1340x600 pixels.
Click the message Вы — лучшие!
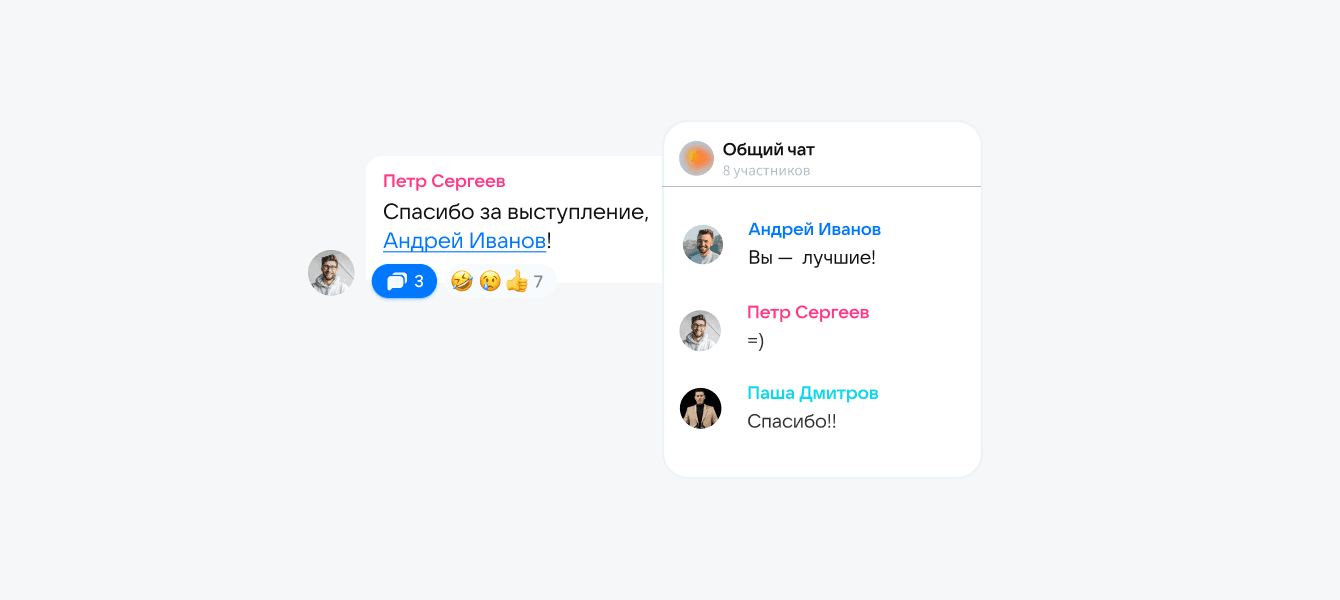pyautogui.click(x=812, y=258)
